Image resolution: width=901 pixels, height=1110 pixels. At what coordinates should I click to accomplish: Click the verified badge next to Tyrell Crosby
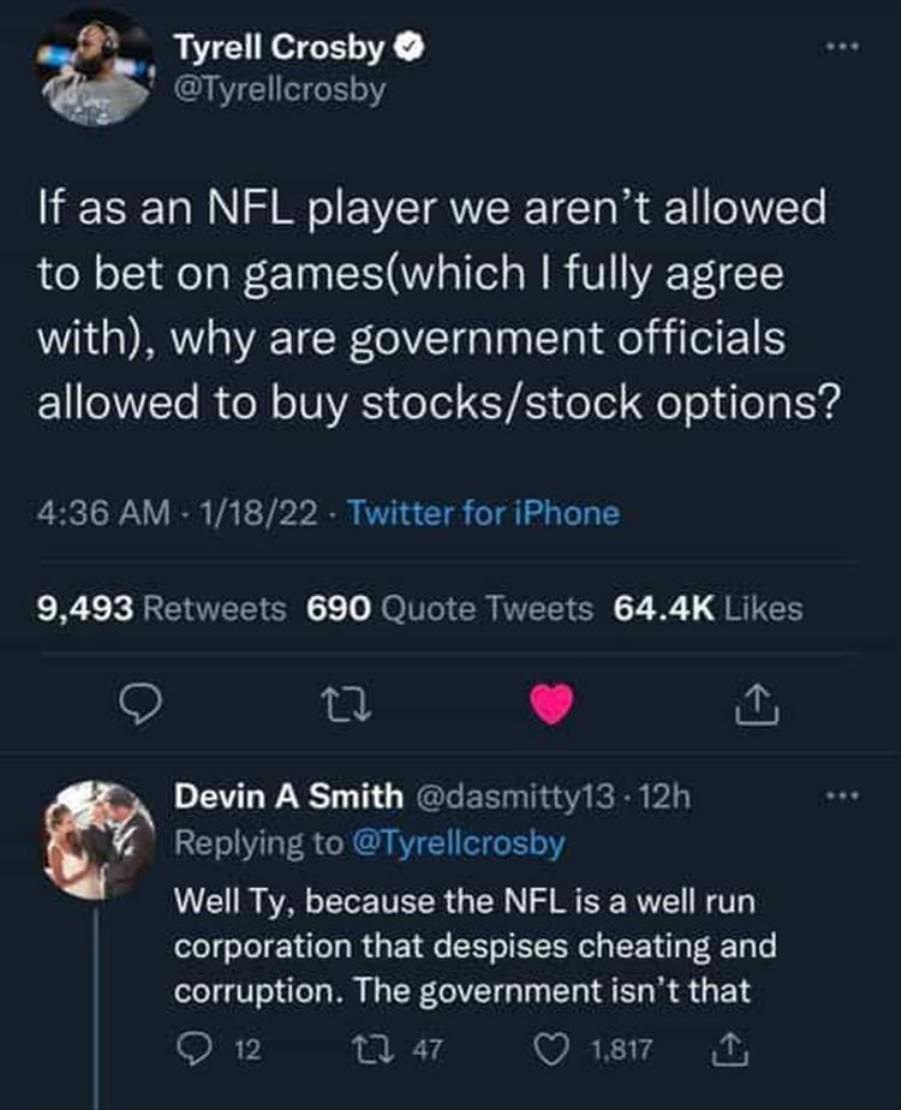411,48
